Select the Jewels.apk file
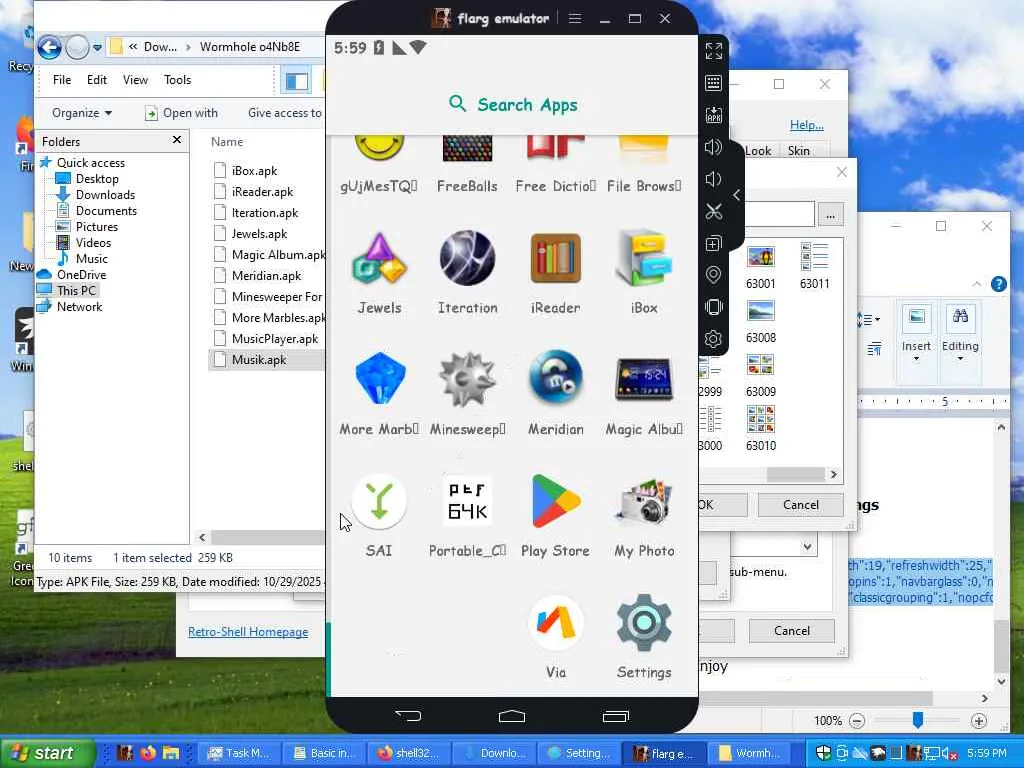This screenshot has height=768, width=1024. point(259,233)
